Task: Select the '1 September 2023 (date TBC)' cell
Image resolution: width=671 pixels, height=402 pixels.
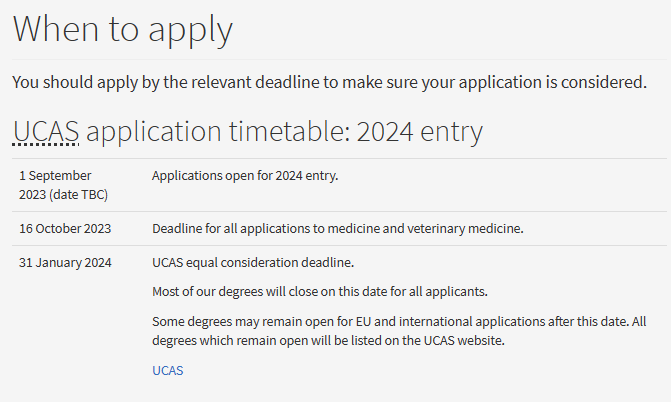Action: pos(63,185)
